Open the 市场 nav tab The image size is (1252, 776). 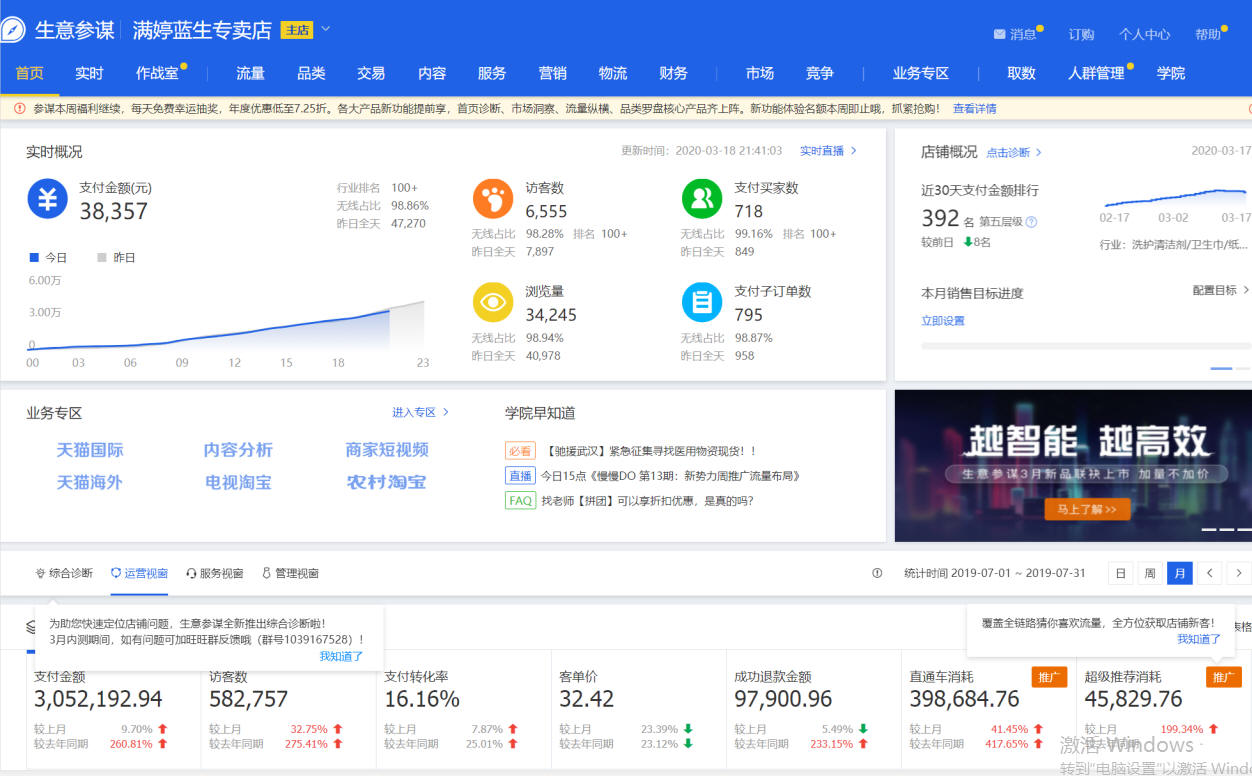[x=760, y=73]
